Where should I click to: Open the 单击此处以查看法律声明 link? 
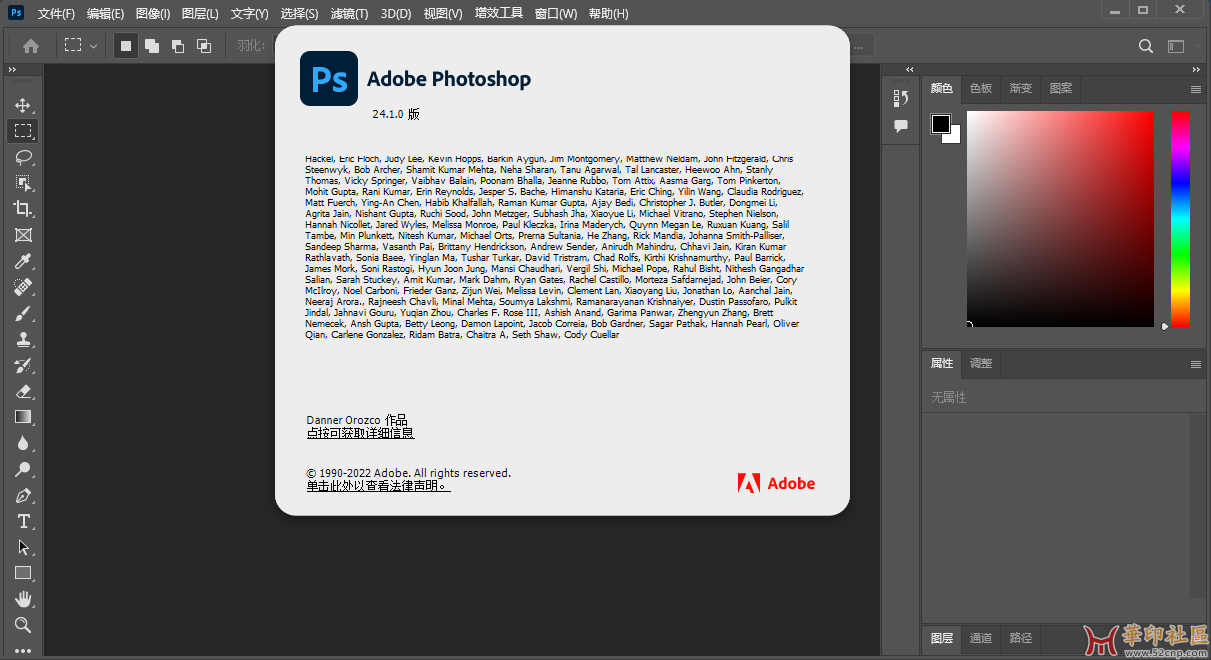point(378,486)
